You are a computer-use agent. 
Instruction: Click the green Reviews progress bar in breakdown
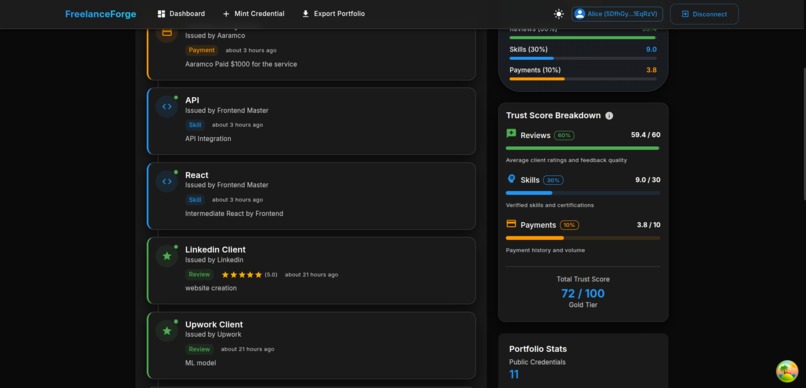[583, 148]
